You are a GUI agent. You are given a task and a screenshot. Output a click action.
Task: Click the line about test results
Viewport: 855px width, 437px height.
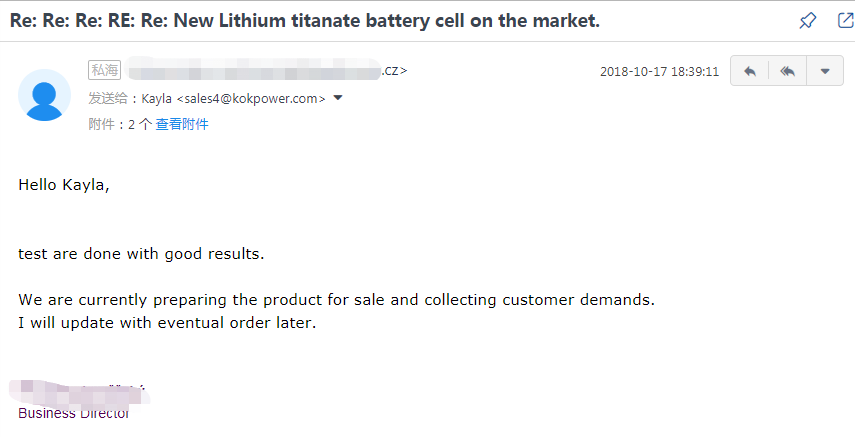tap(141, 254)
